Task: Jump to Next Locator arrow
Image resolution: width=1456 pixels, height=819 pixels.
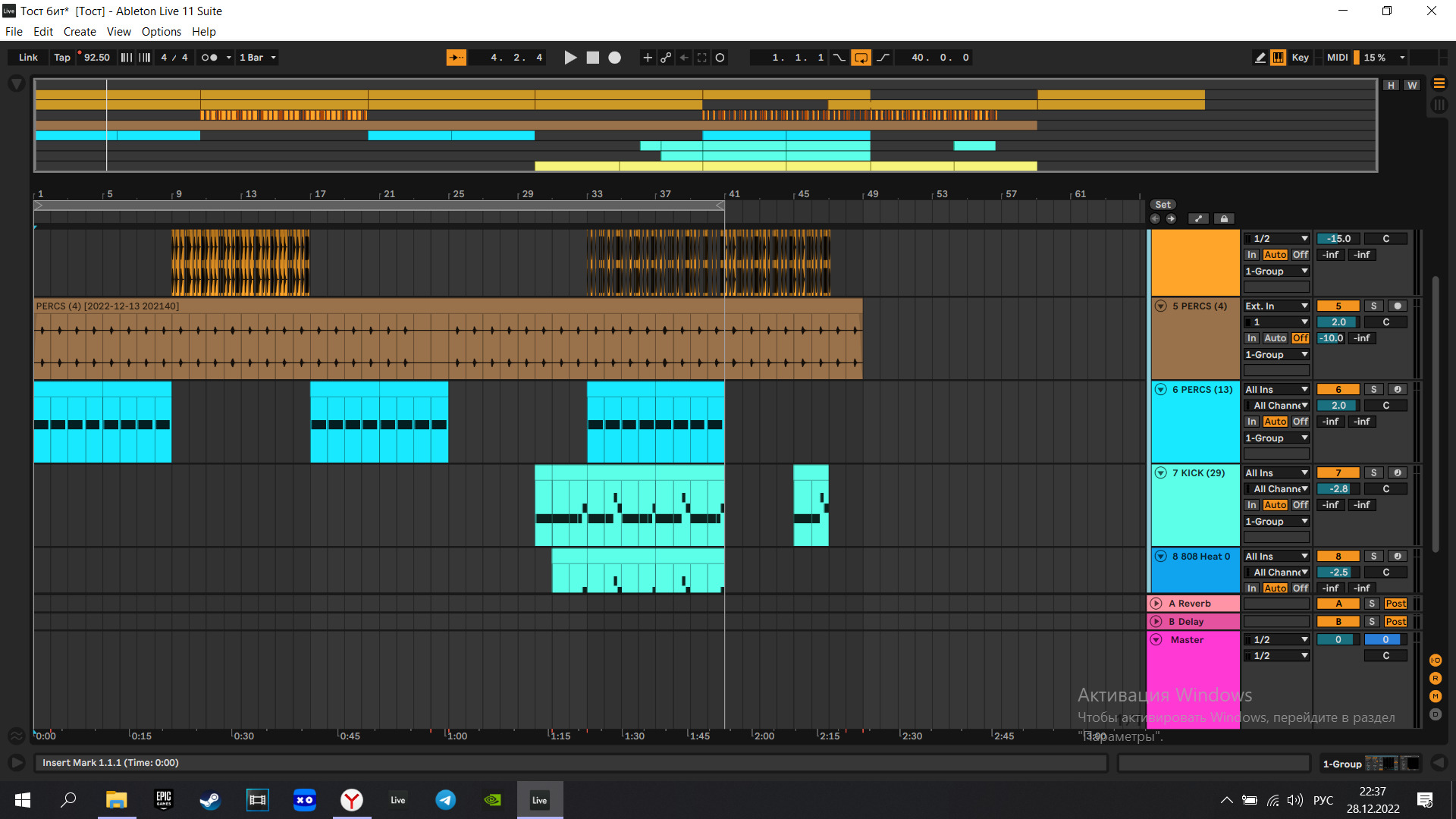Action: point(1171,219)
